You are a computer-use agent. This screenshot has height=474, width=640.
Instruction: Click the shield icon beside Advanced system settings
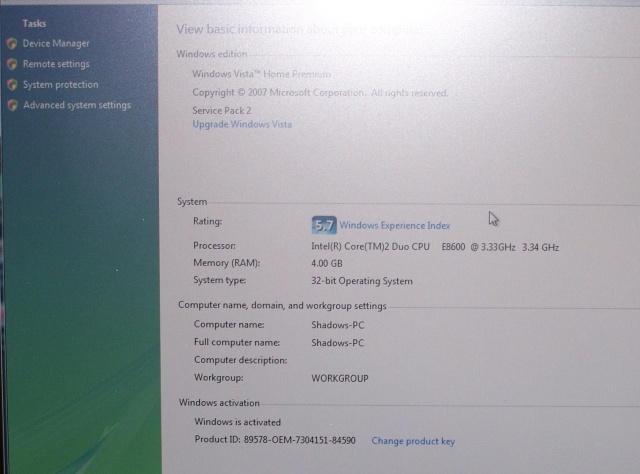tap(13, 105)
